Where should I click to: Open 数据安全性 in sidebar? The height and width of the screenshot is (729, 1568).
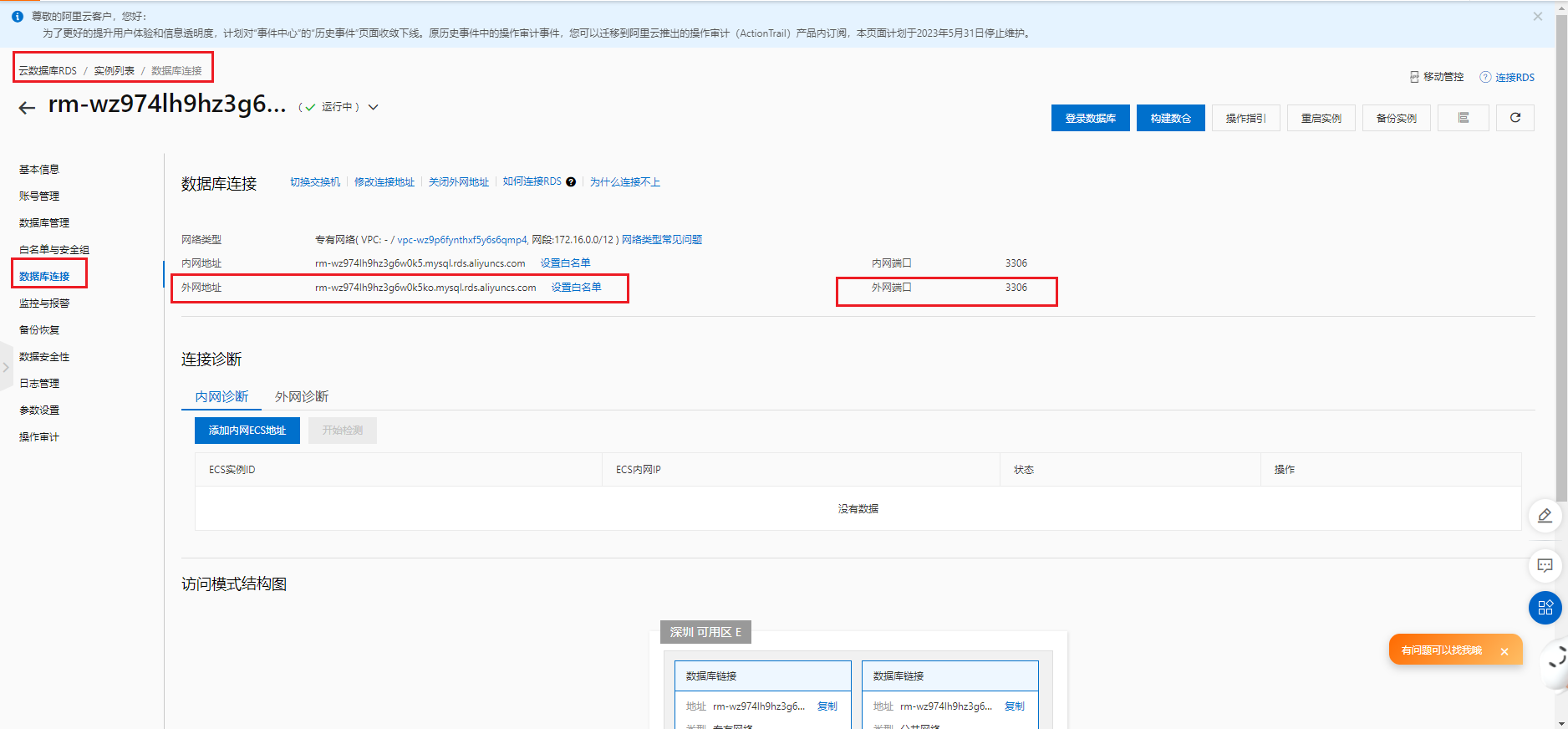click(x=44, y=356)
